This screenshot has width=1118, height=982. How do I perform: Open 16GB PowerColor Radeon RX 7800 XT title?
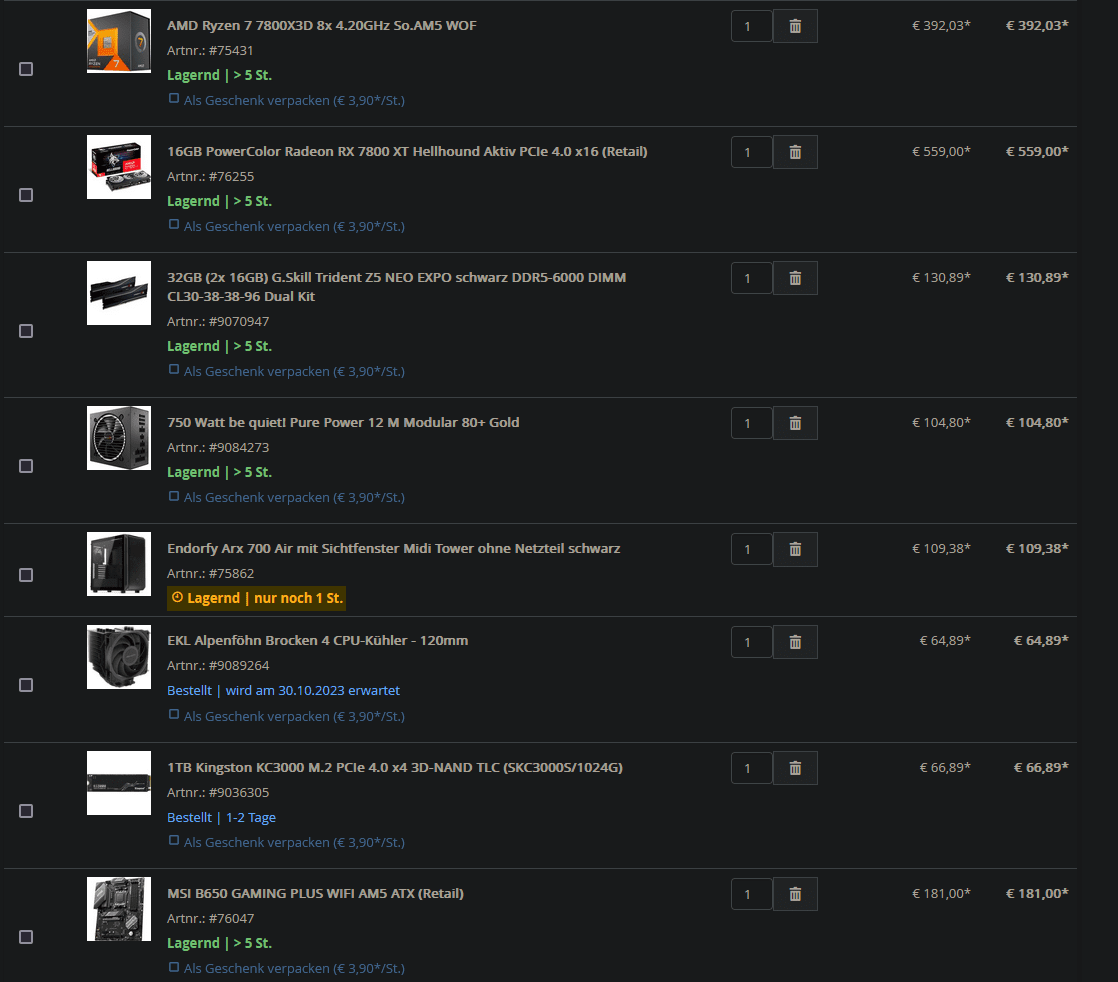407,152
